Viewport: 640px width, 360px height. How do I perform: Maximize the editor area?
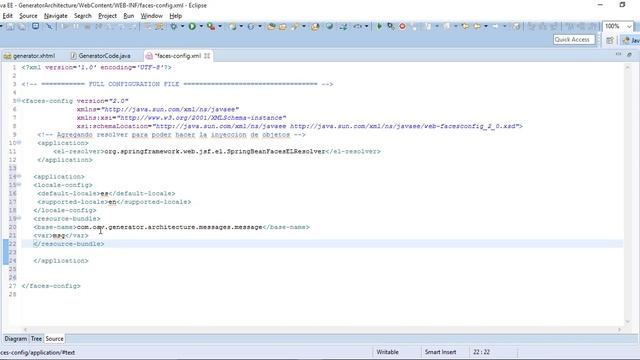(x=629, y=54)
